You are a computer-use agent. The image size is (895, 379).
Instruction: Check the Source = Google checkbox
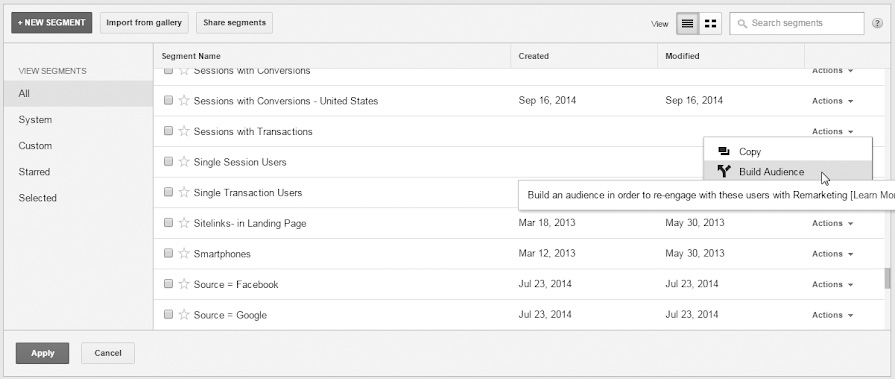[168, 314]
